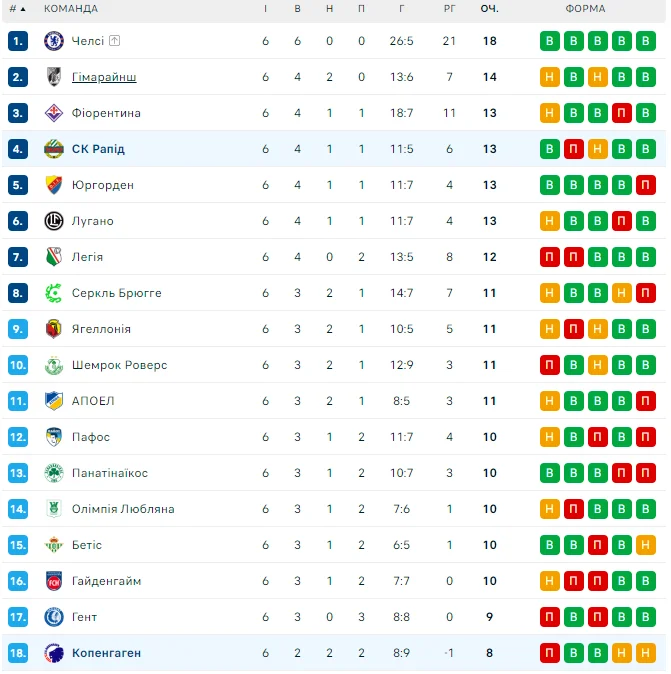Click the КОМАНДА column header

coord(71,9)
